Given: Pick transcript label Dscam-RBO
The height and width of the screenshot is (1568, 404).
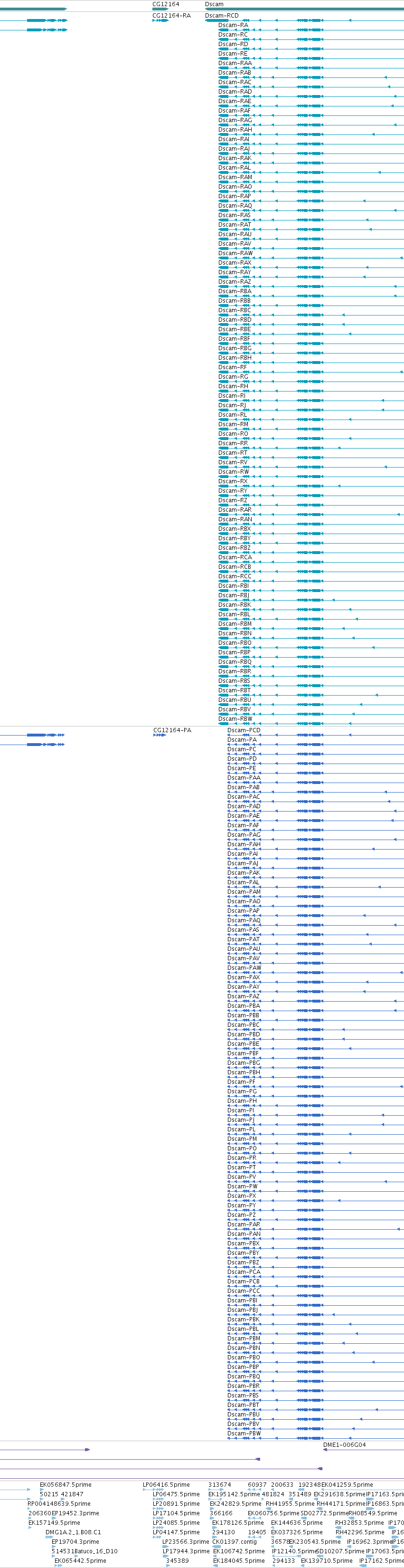Looking at the screenshot, I should [235, 643].
